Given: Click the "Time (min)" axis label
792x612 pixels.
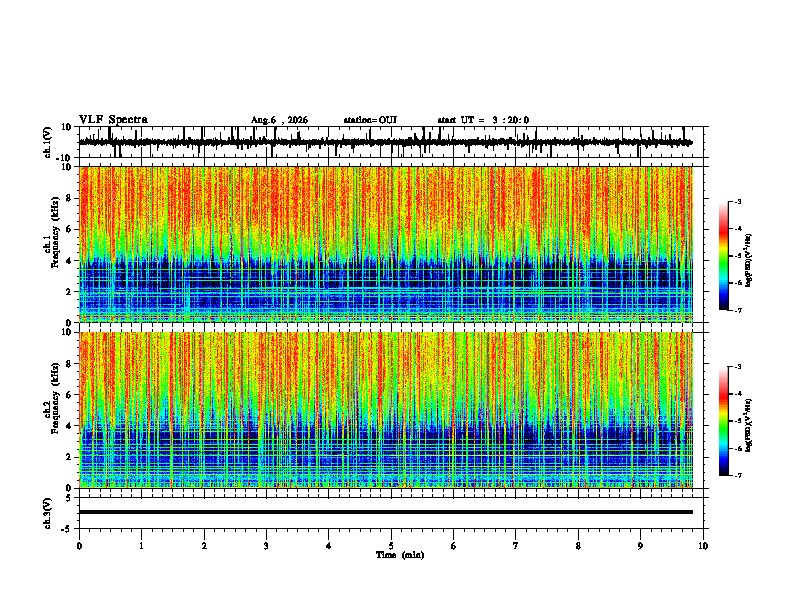Looking at the screenshot, I should pyautogui.click(x=400, y=555).
